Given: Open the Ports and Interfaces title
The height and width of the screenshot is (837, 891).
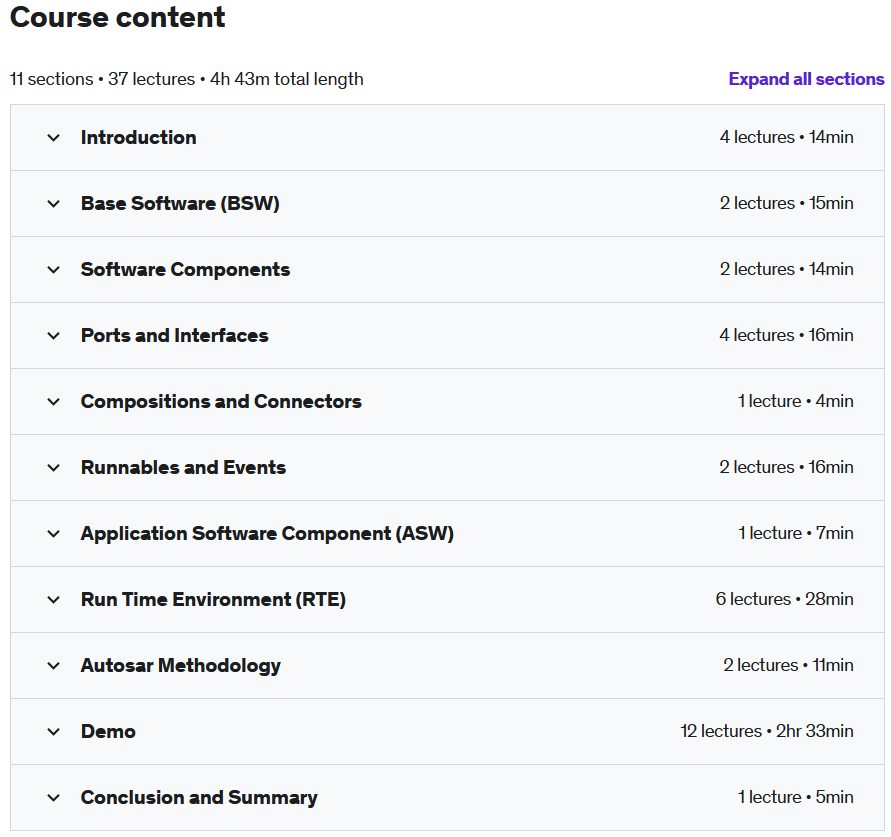Looking at the screenshot, I should pos(174,335).
